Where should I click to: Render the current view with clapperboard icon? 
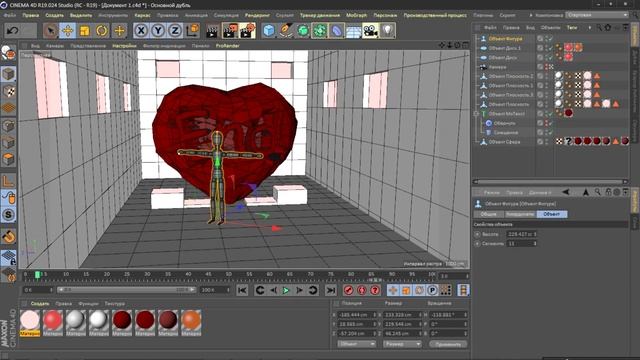tap(212, 31)
